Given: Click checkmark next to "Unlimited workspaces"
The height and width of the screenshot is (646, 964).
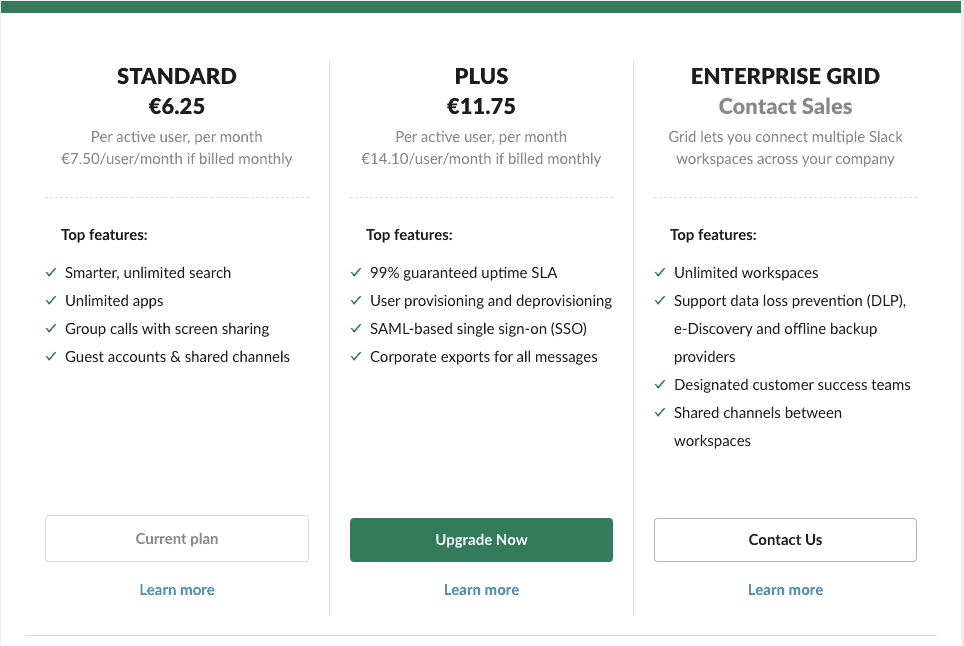Looking at the screenshot, I should coord(659,272).
